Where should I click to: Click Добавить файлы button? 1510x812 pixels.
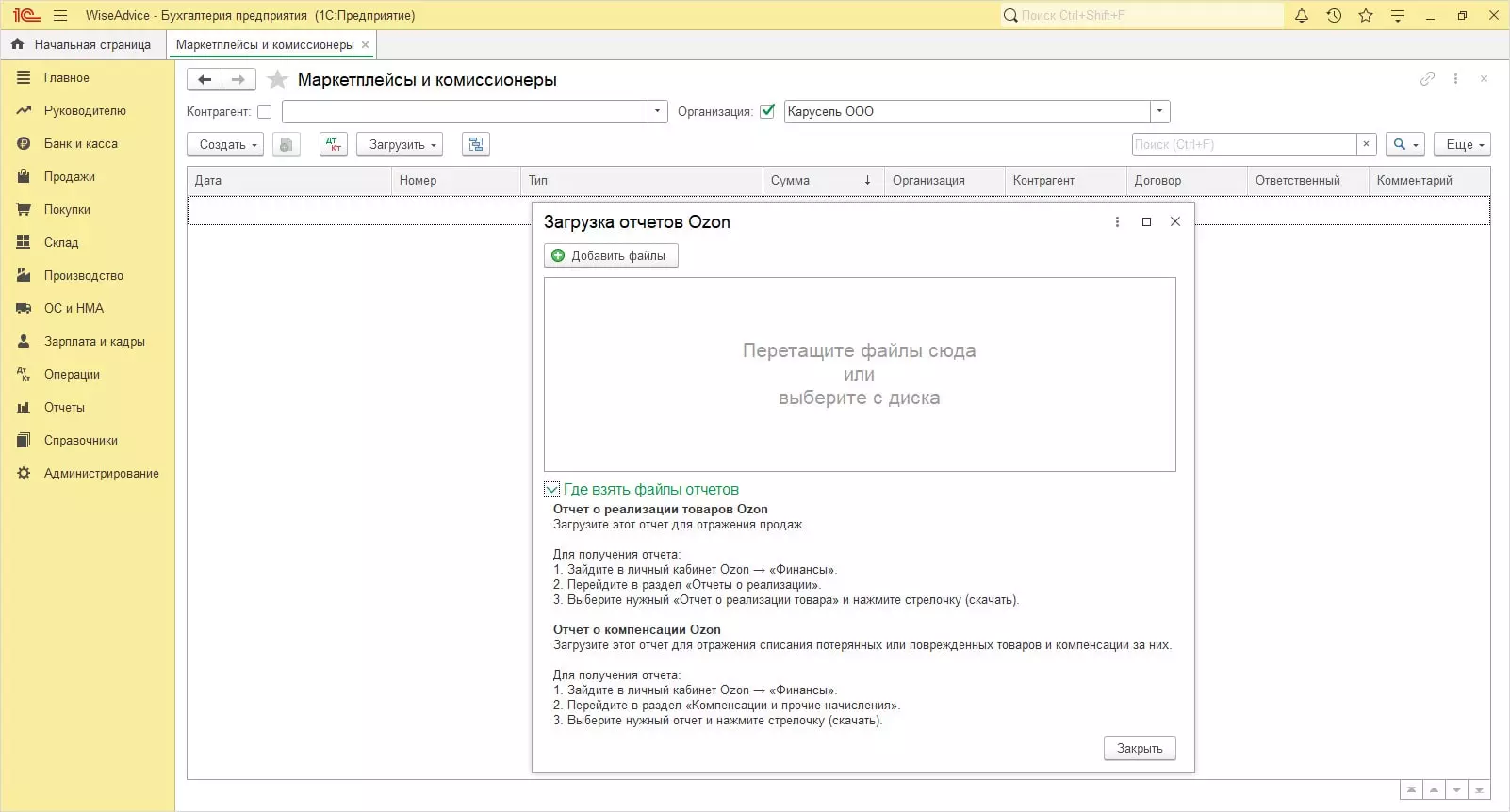click(611, 255)
